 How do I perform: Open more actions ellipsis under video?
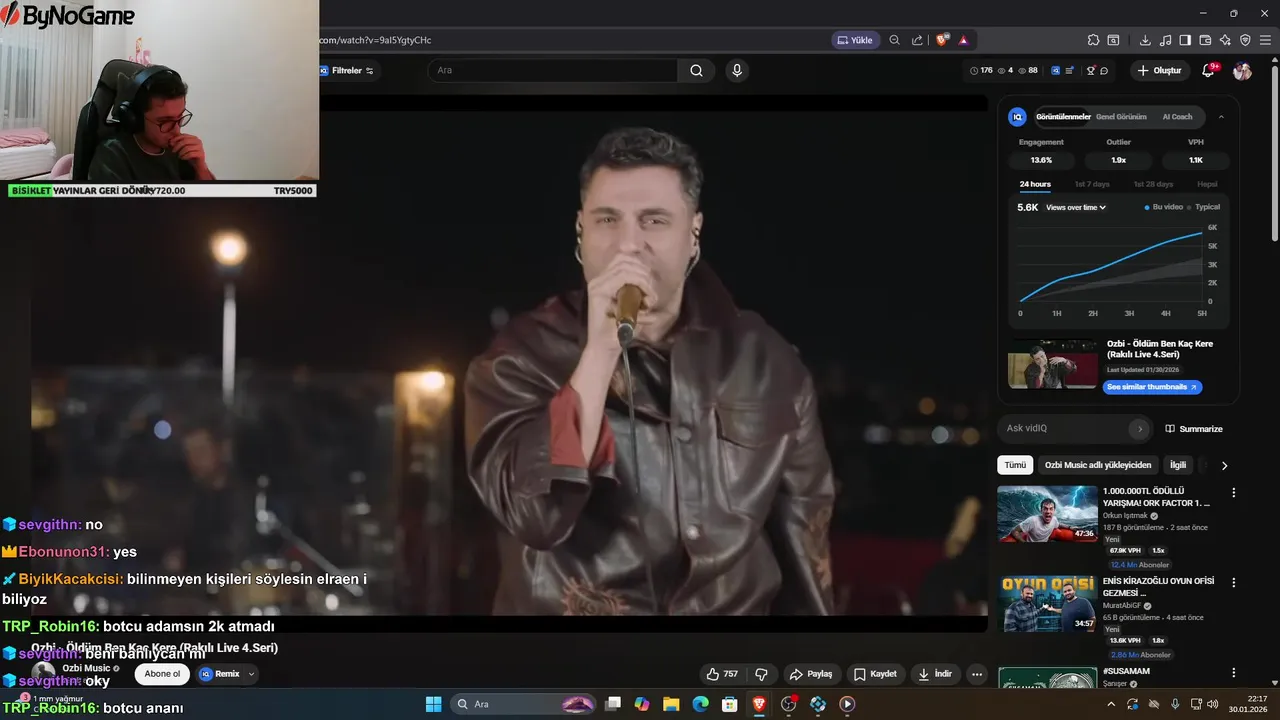click(x=977, y=674)
